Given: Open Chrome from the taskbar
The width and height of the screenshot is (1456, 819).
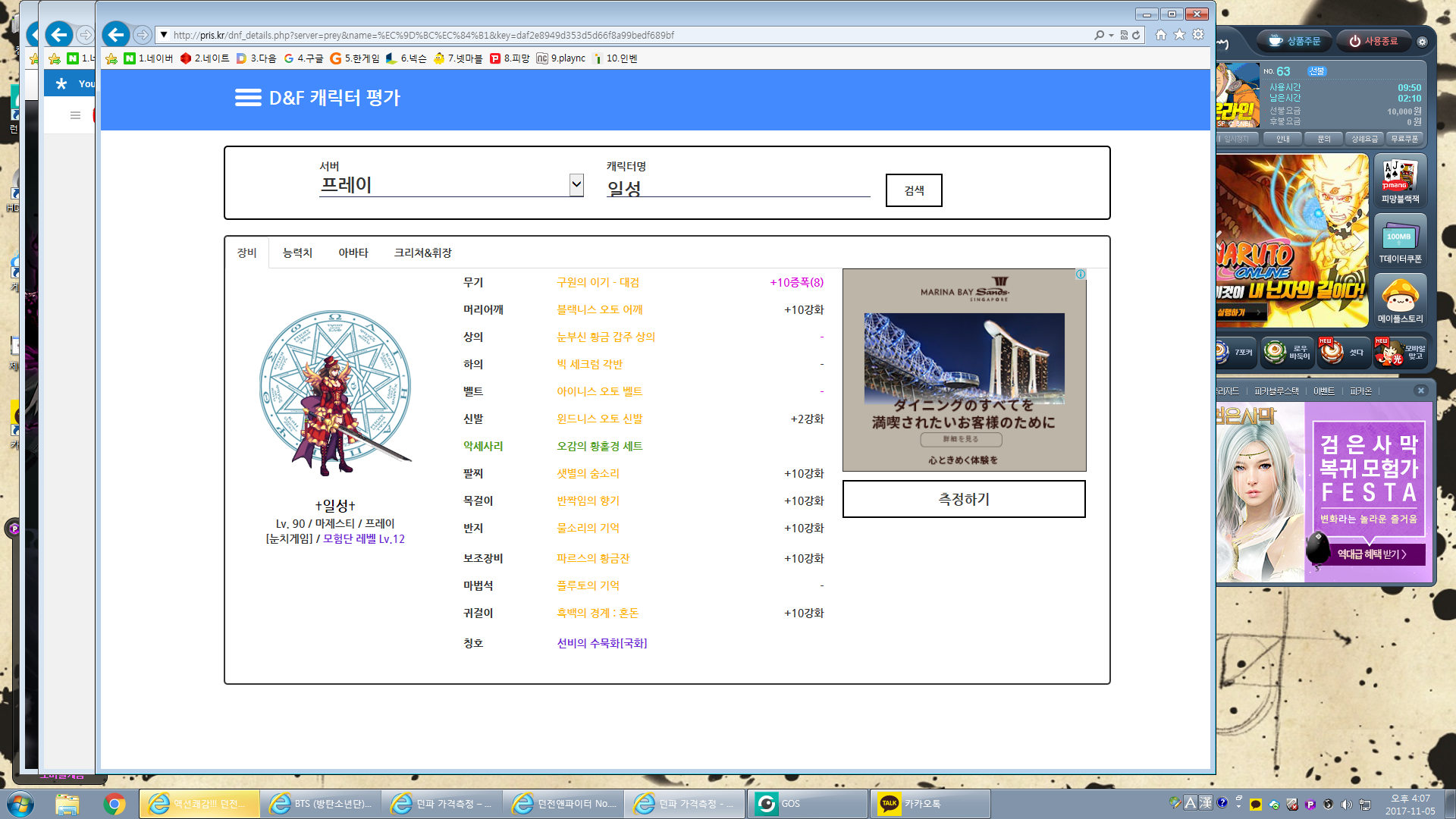Looking at the screenshot, I should (x=115, y=804).
